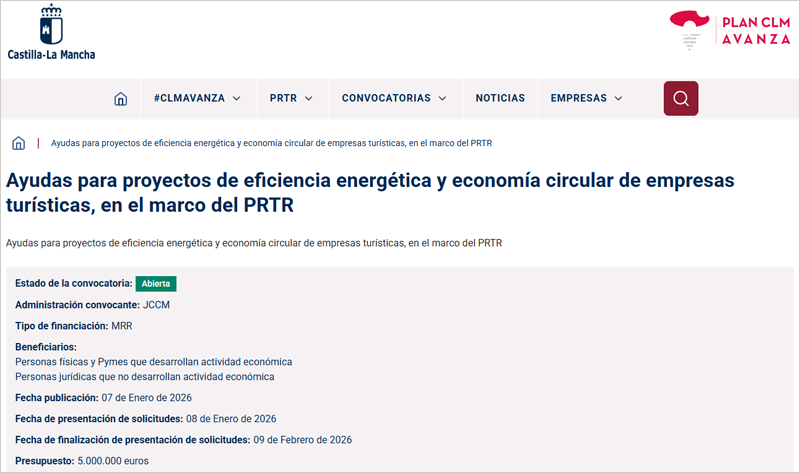Click the subtitle paragraph below the heading
Image resolution: width=800 pixels, height=473 pixels.
253,243
